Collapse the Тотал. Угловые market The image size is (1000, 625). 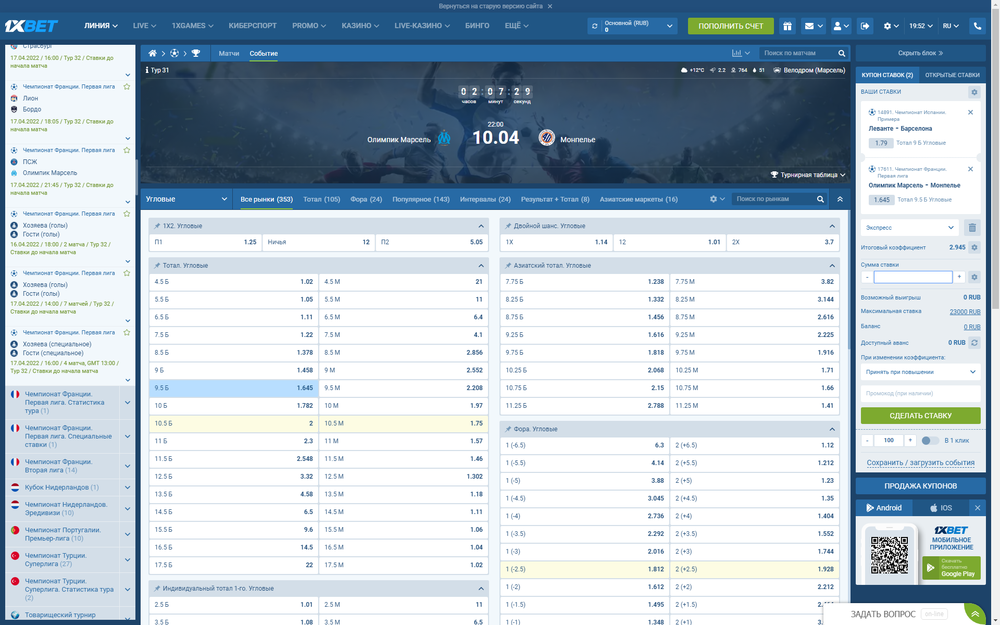[x=481, y=265]
